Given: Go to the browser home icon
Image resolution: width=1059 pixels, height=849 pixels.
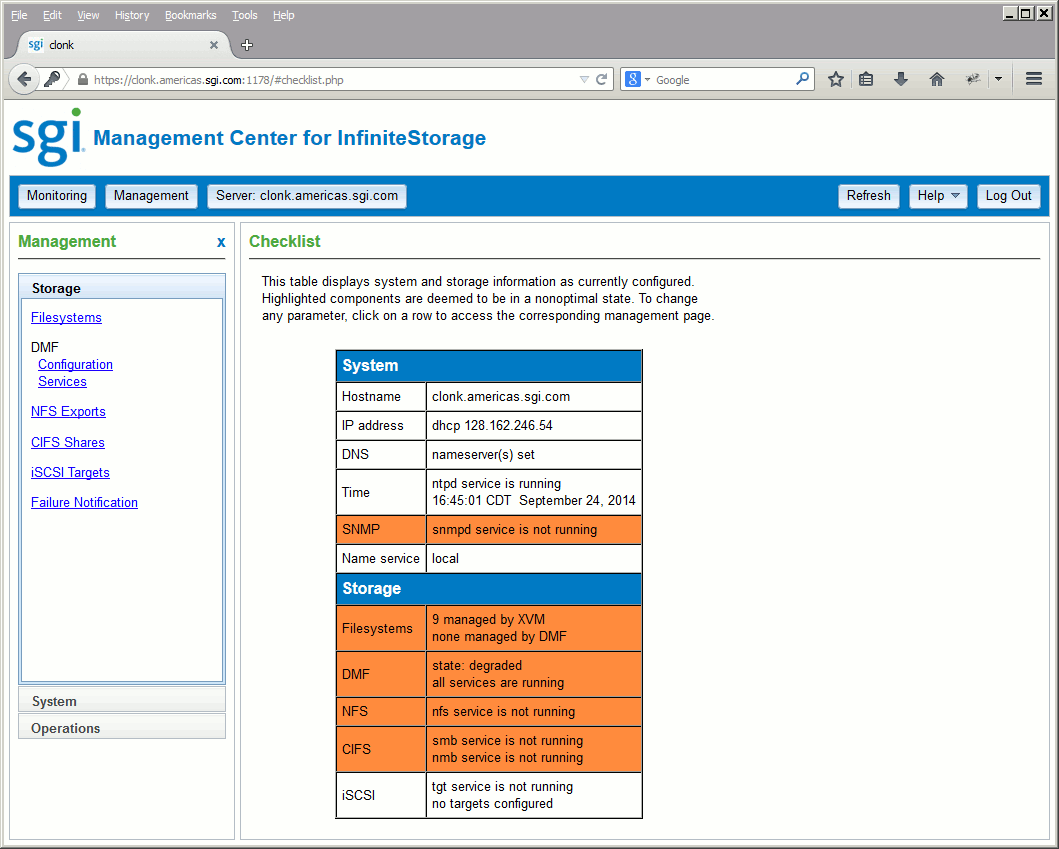Looking at the screenshot, I should pos(936,80).
